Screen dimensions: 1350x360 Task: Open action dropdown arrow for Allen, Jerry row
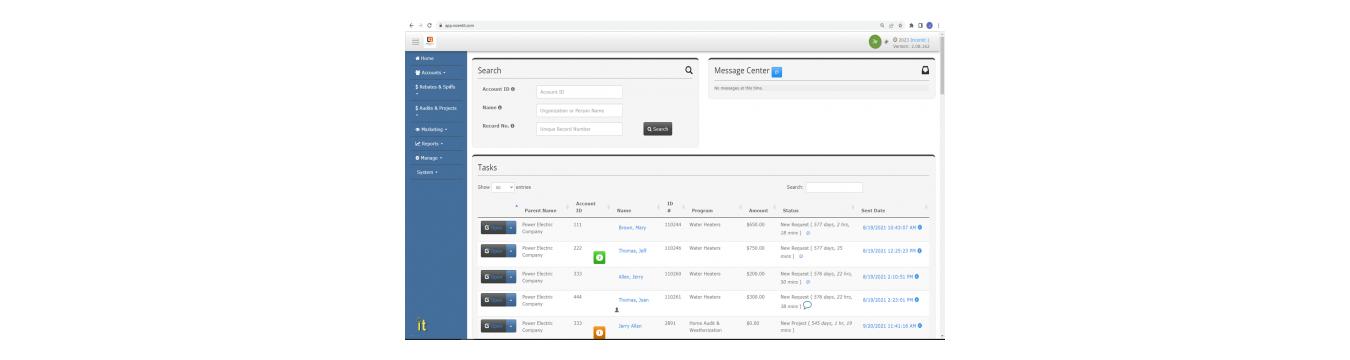tap(511, 276)
